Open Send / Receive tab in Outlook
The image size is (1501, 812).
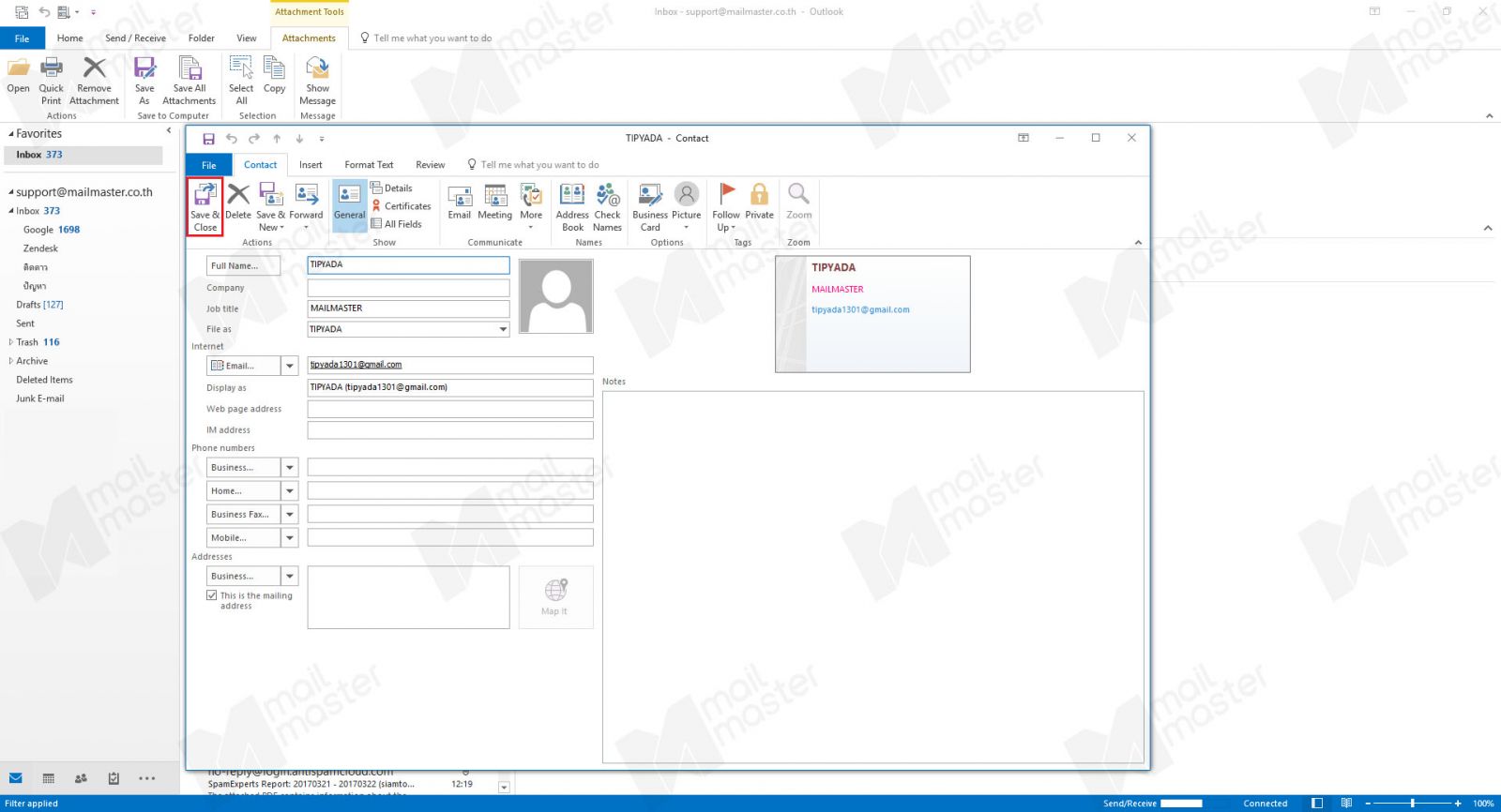(x=135, y=38)
